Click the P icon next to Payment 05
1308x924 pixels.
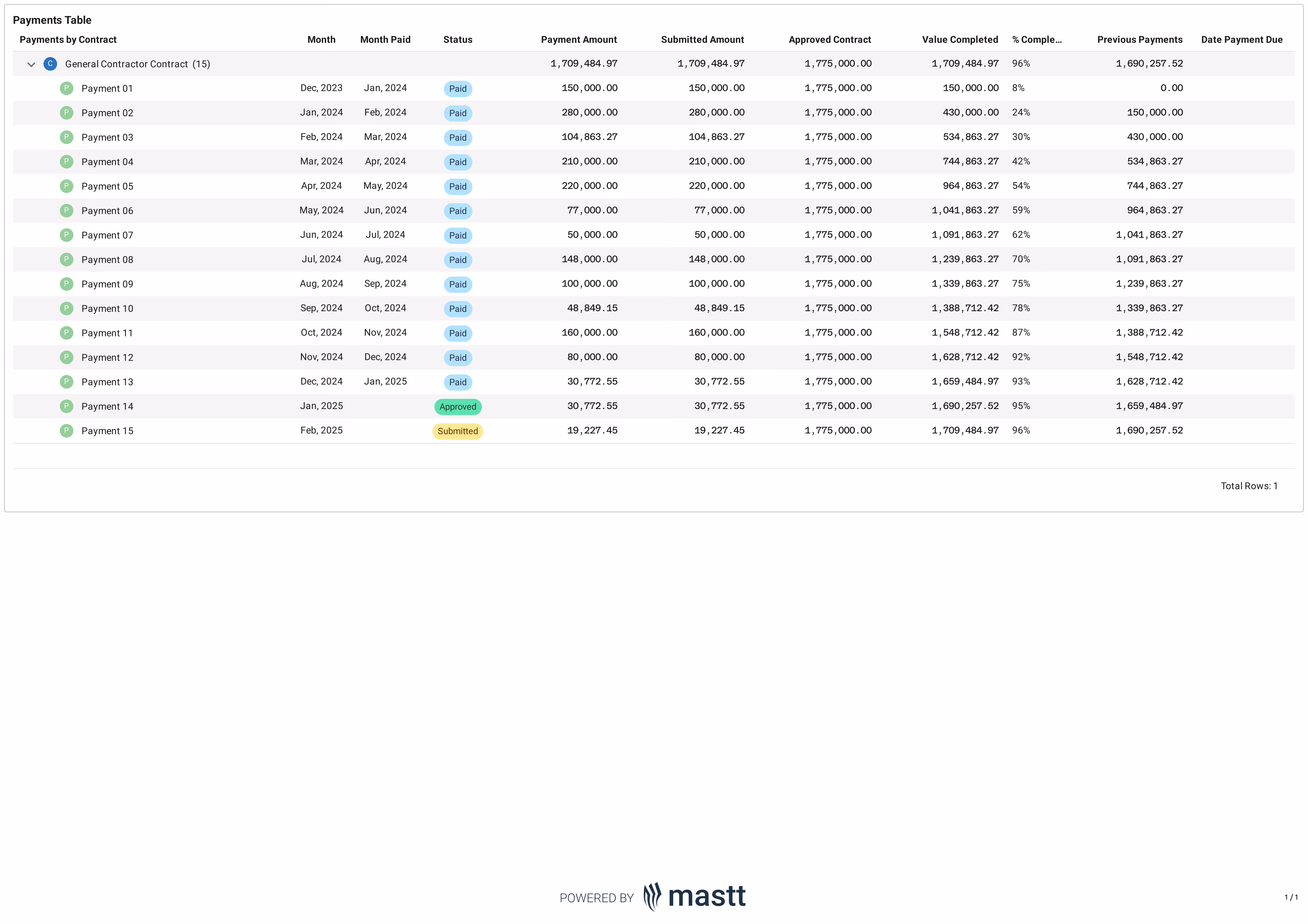tap(67, 186)
